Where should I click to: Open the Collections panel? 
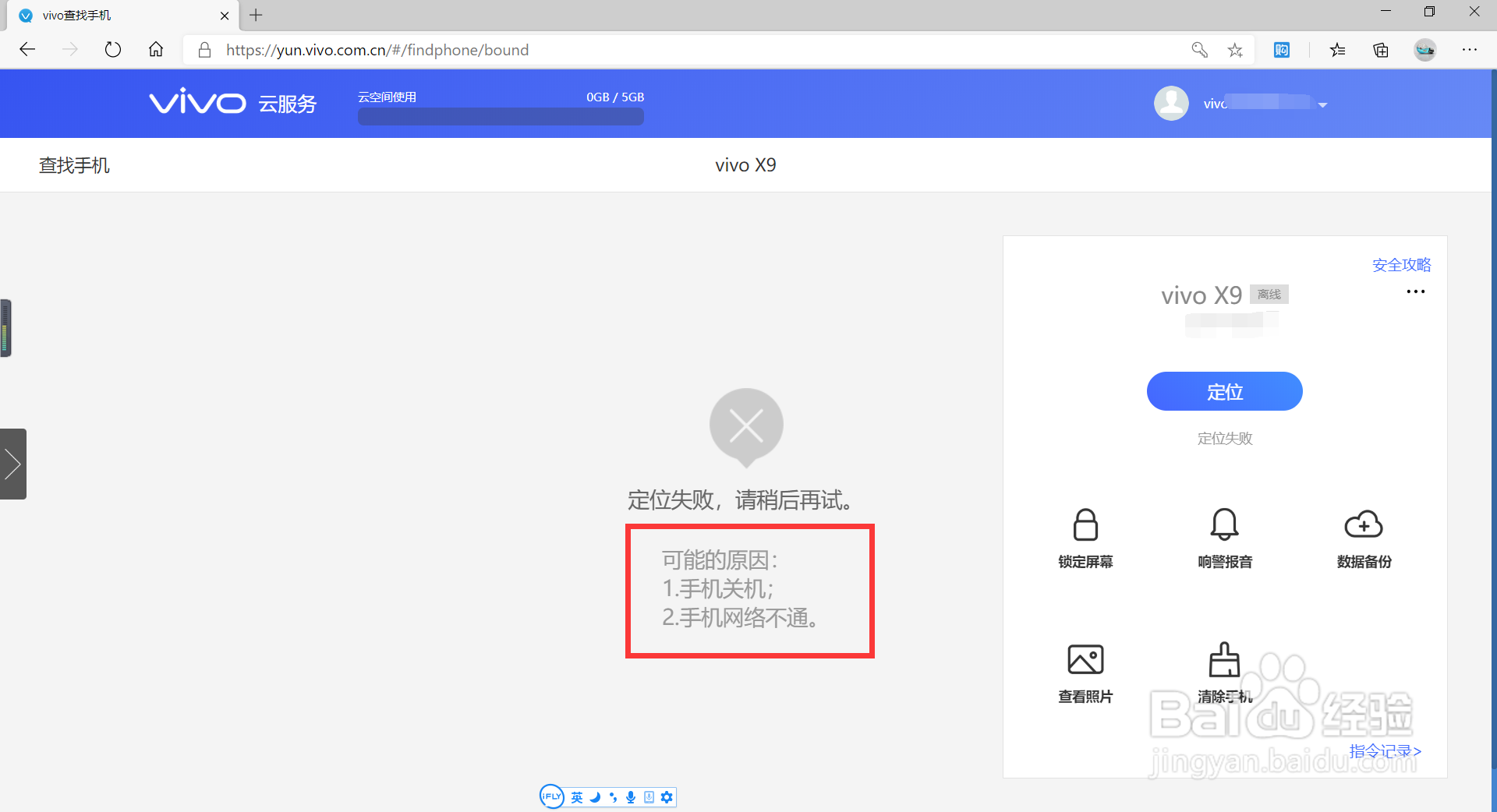click(x=1381, y=50)
